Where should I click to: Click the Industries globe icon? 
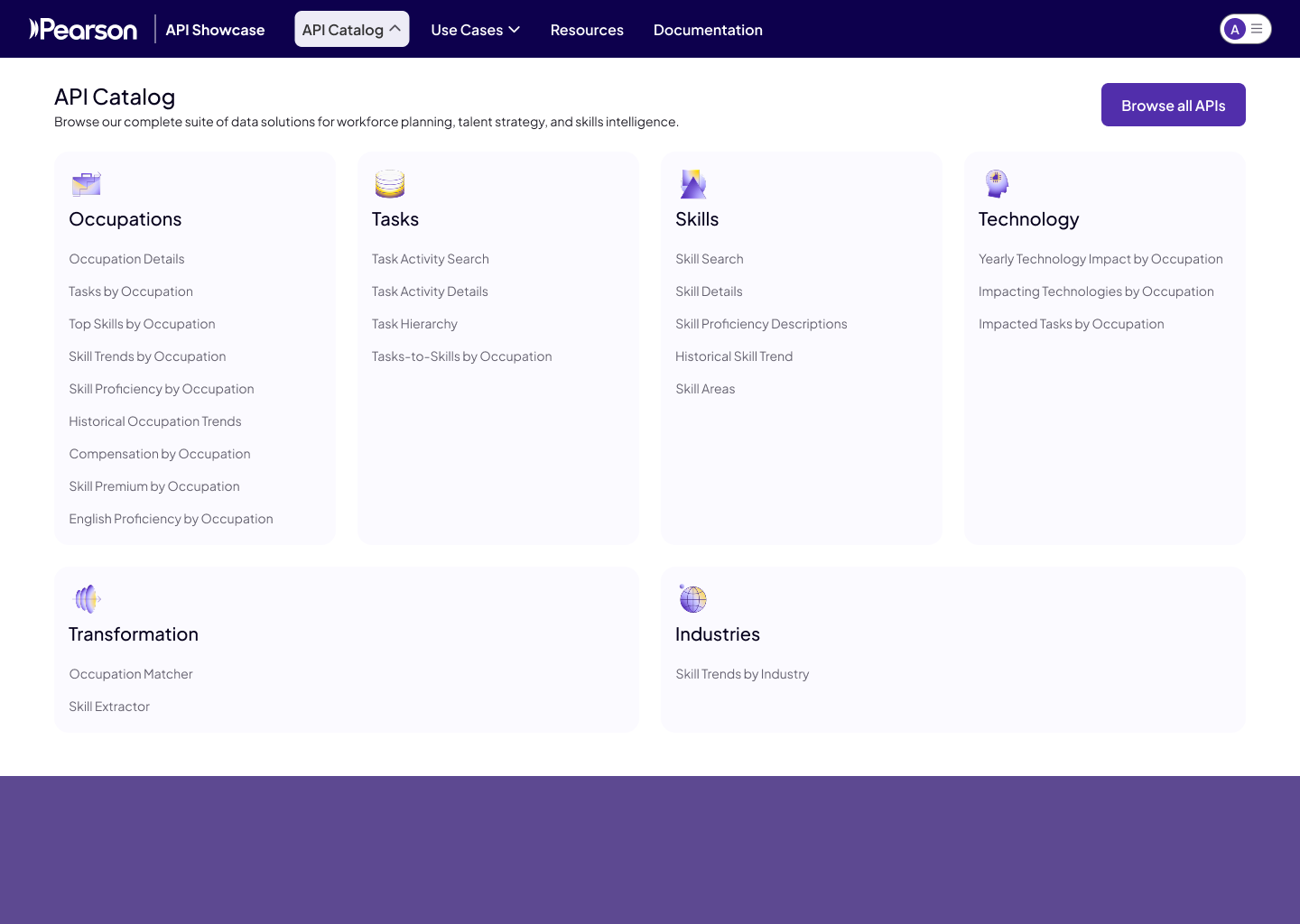click(693, 599)
